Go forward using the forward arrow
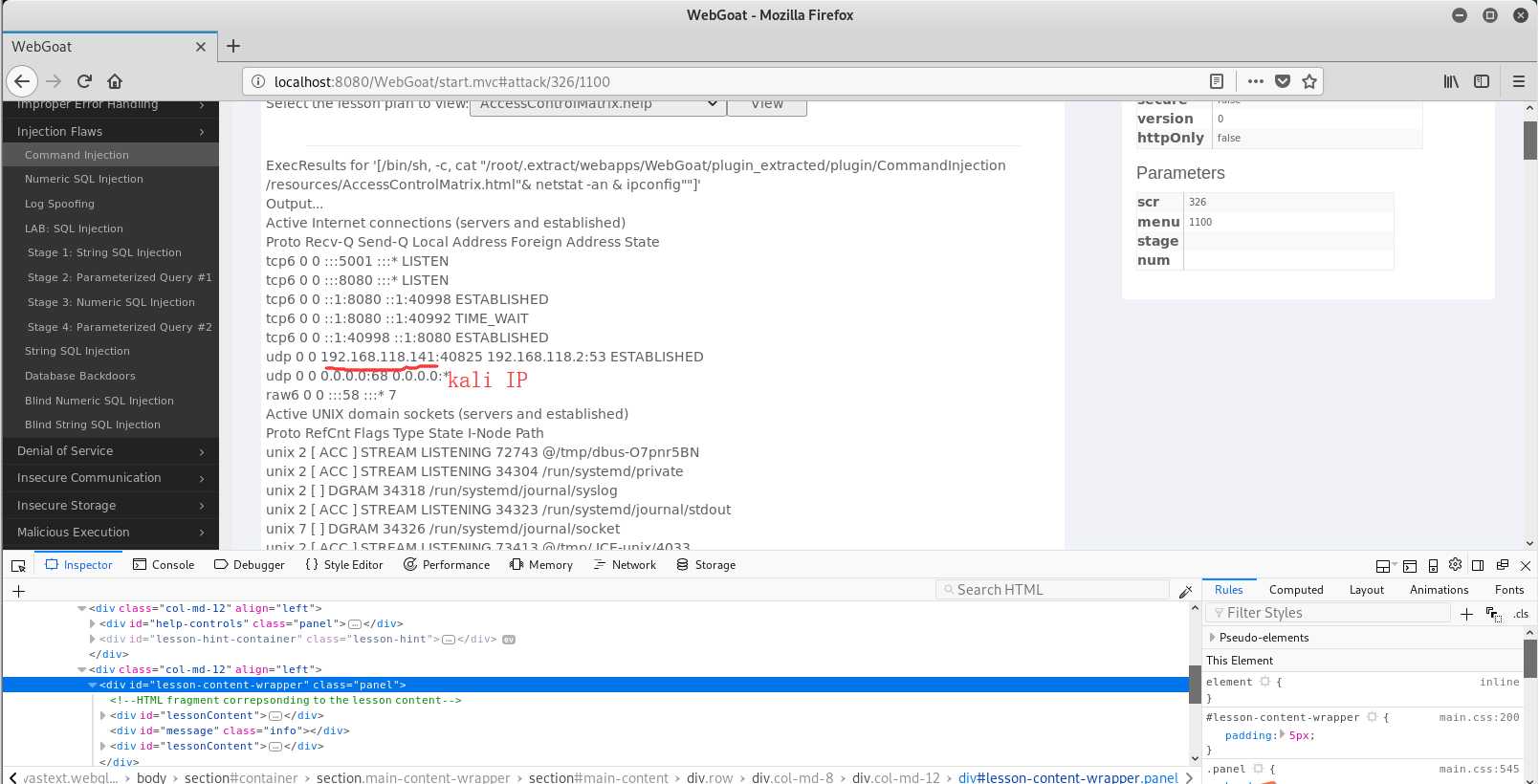 pyautogui.click(x=54, y=81)
